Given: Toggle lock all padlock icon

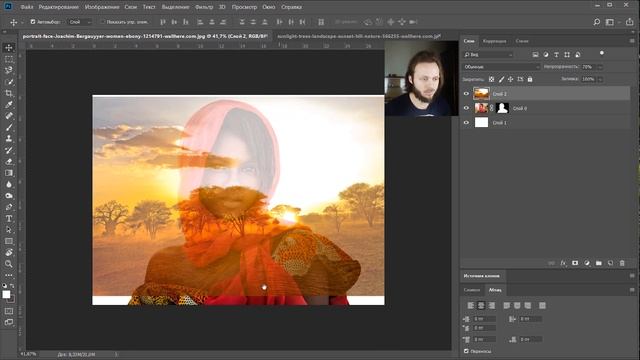Looking at the screenshot, I should [530, 79].
